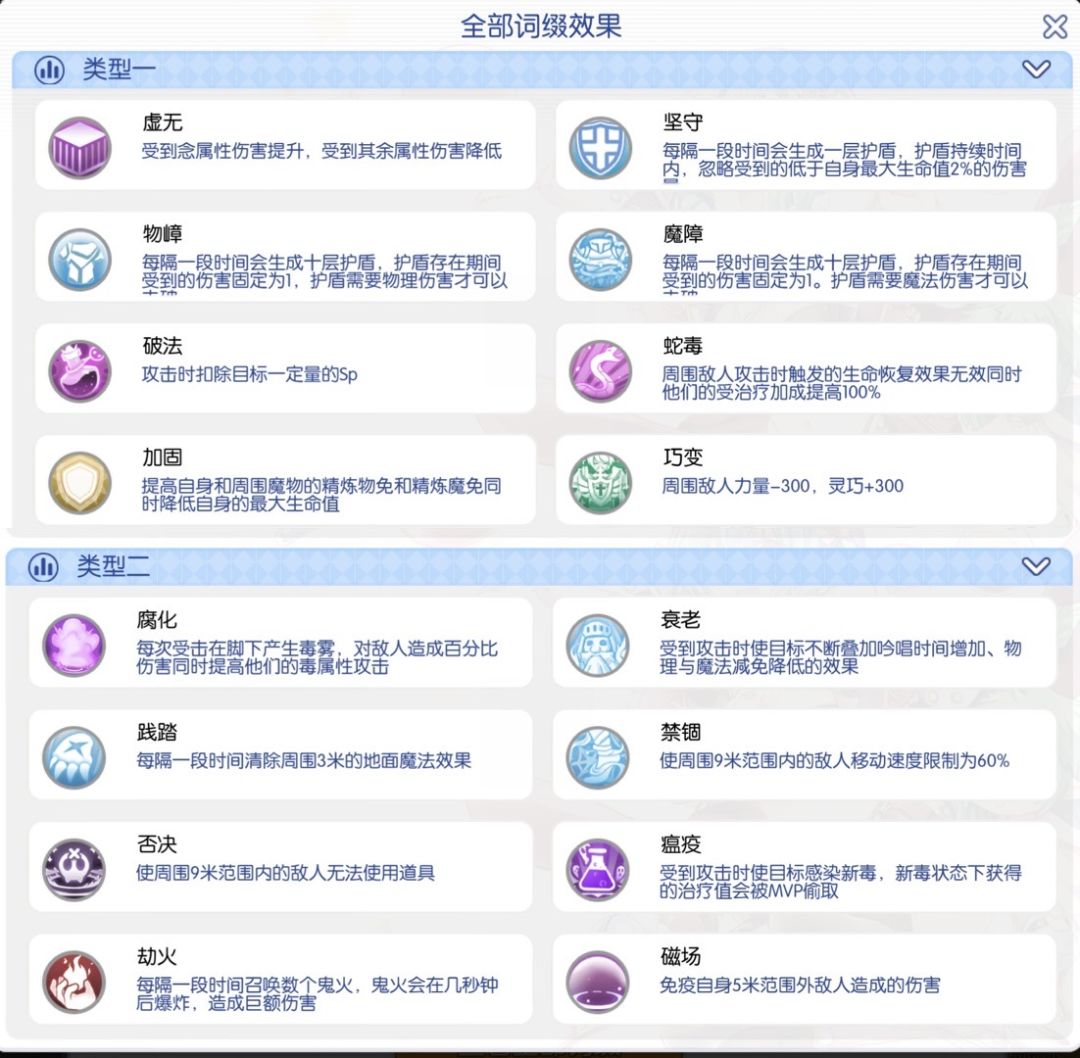Click the 磁场 affix name
Viewport: 1080px width, 1058px height.
pos(680,957)
